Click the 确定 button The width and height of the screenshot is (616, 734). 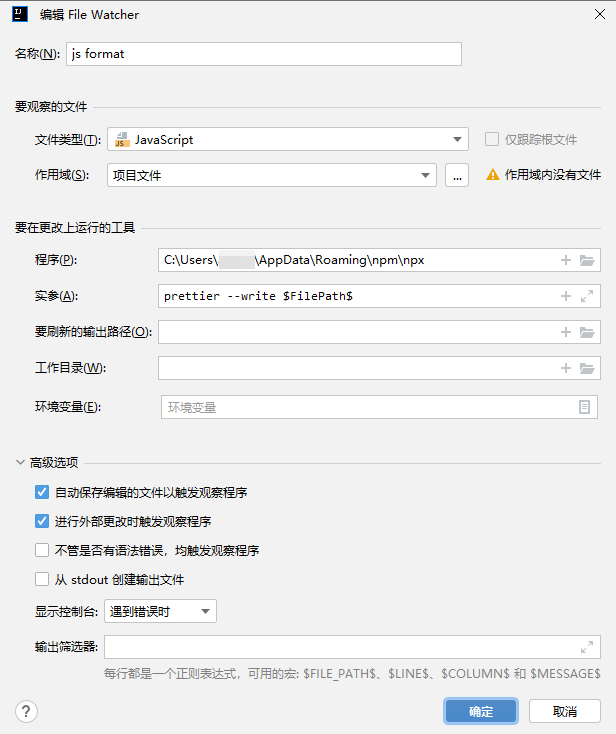coord(481,711)
